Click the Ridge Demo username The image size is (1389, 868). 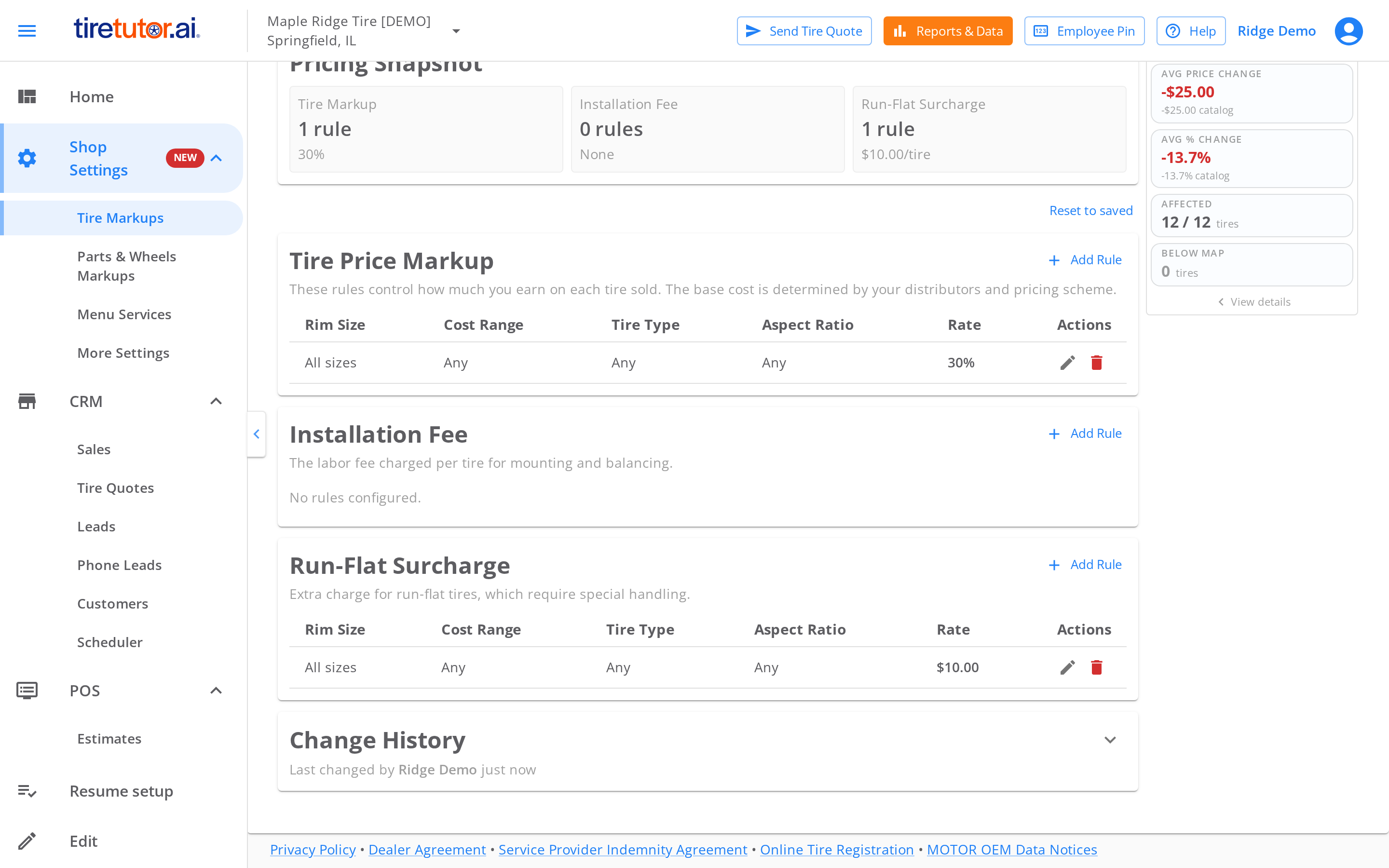(1277, 31)
